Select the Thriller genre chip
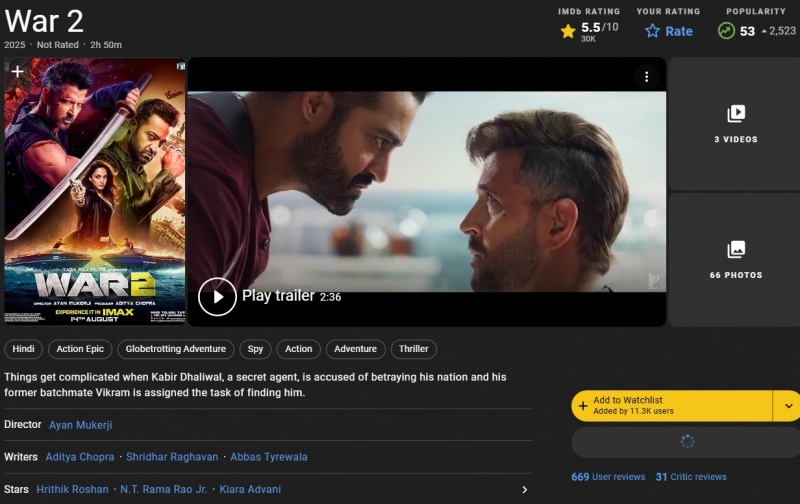Screen dimensions: 800x504 tap(414, 349)
